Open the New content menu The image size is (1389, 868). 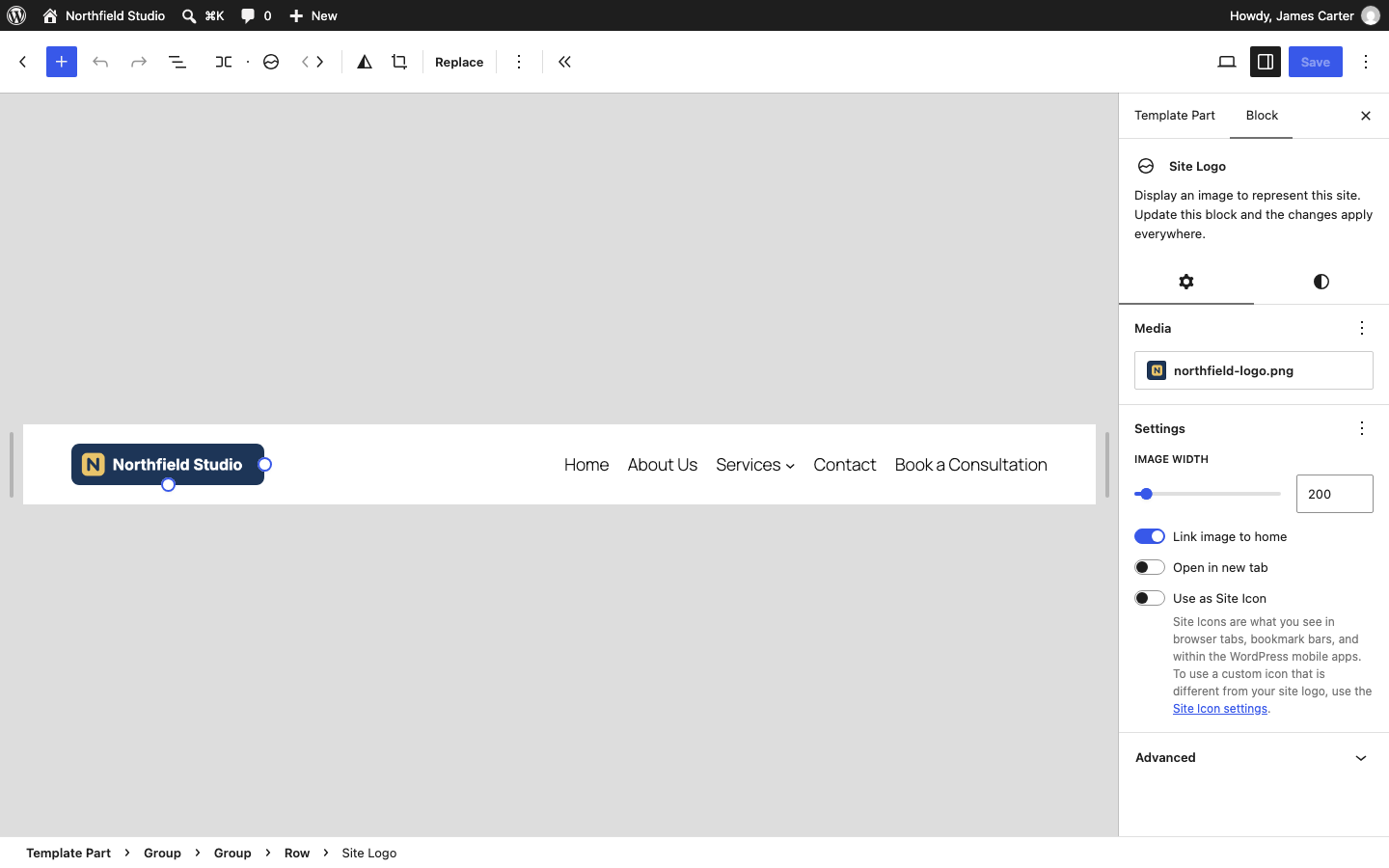click(313, 15)
